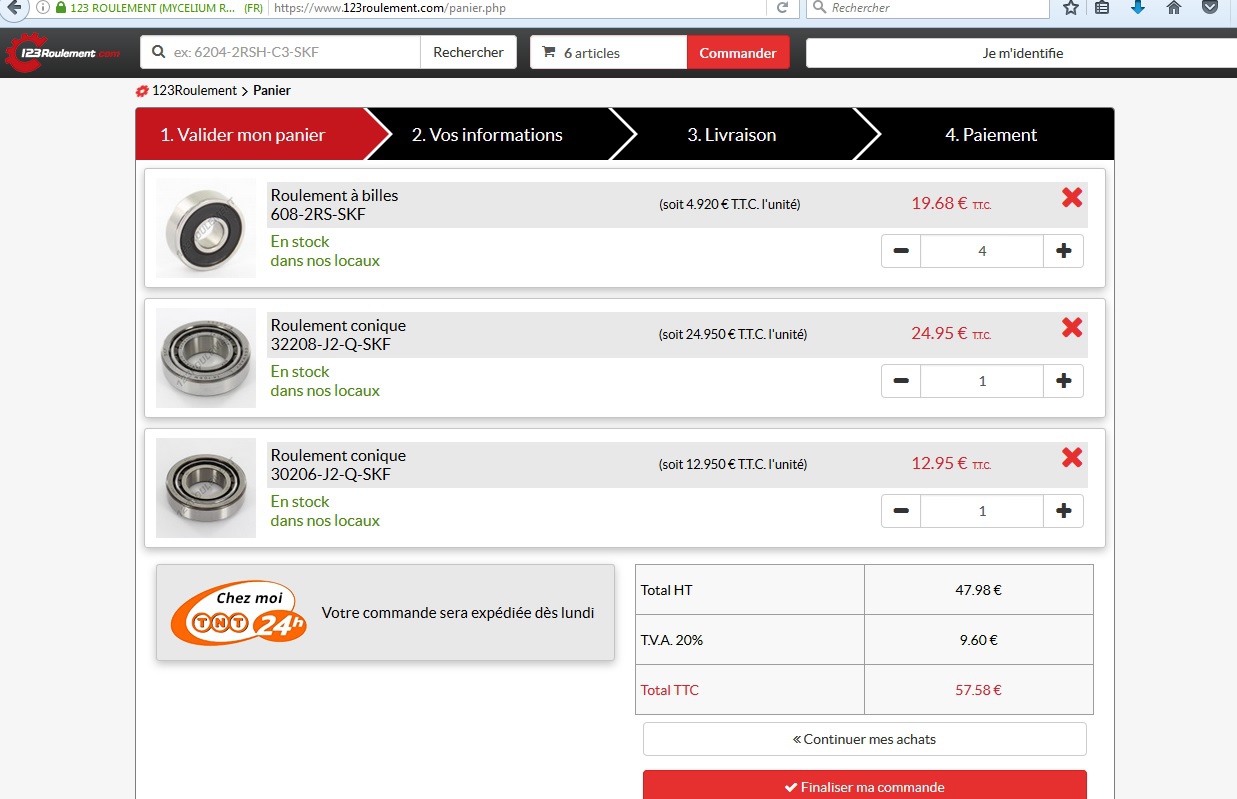Increase quantity of 30206-J2-Q-SKF bearing

click(x=1063, y=511)
